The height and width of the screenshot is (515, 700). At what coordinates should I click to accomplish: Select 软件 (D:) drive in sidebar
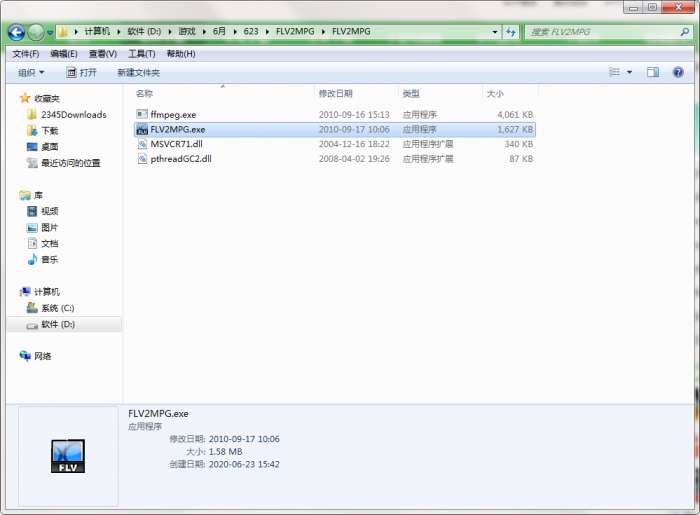click(58, 324)
